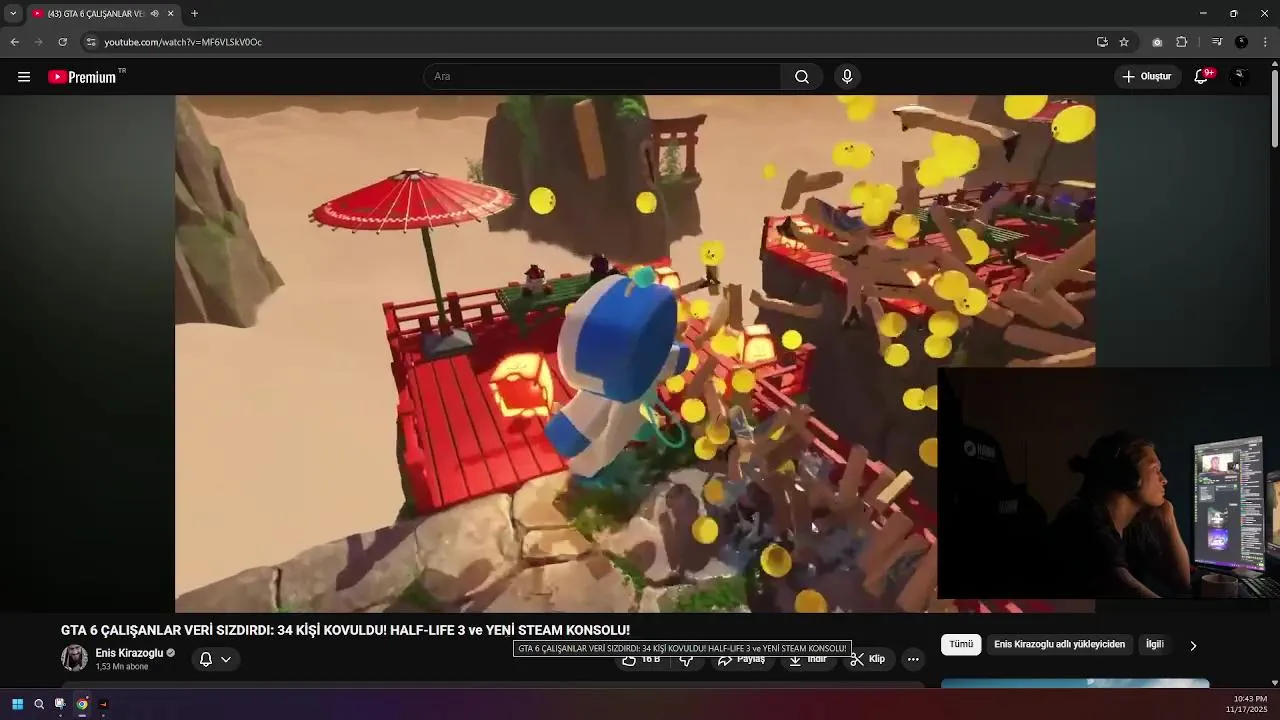Share the video with Paylaş

point(741,659)
